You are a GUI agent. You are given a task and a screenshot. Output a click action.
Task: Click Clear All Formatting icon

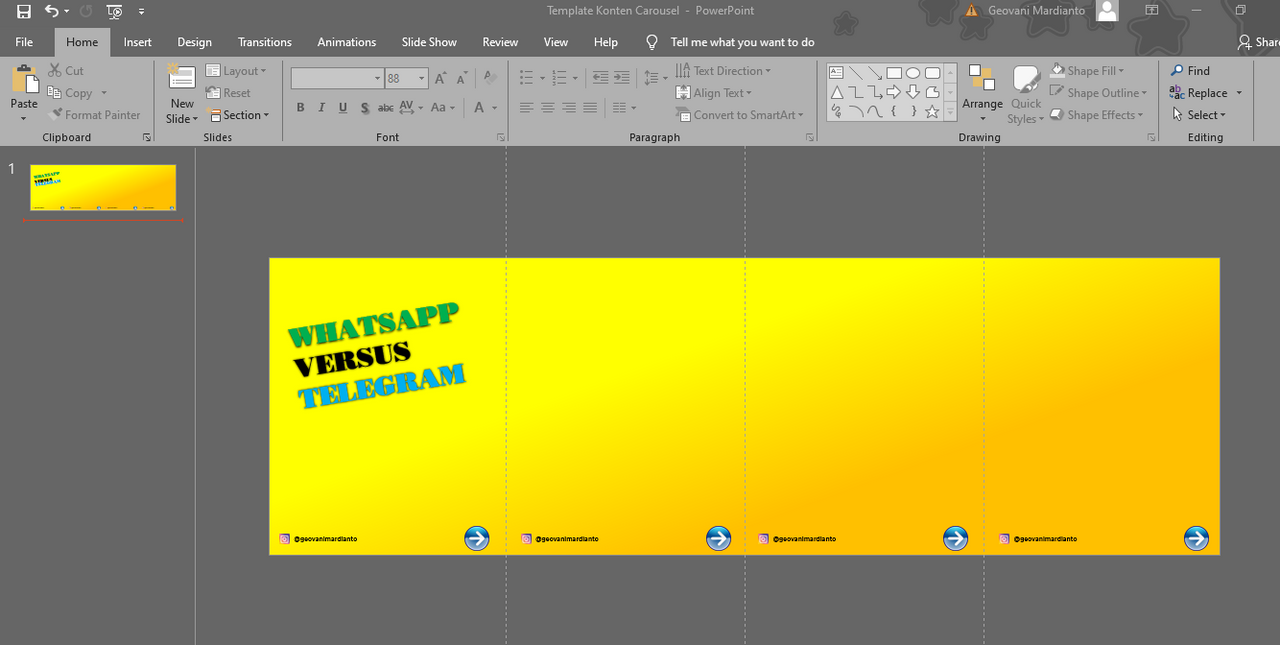490,77
